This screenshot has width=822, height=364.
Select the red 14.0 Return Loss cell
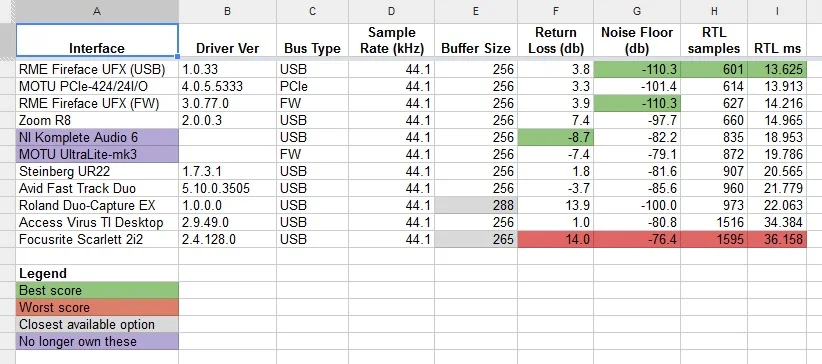(556, 239)
